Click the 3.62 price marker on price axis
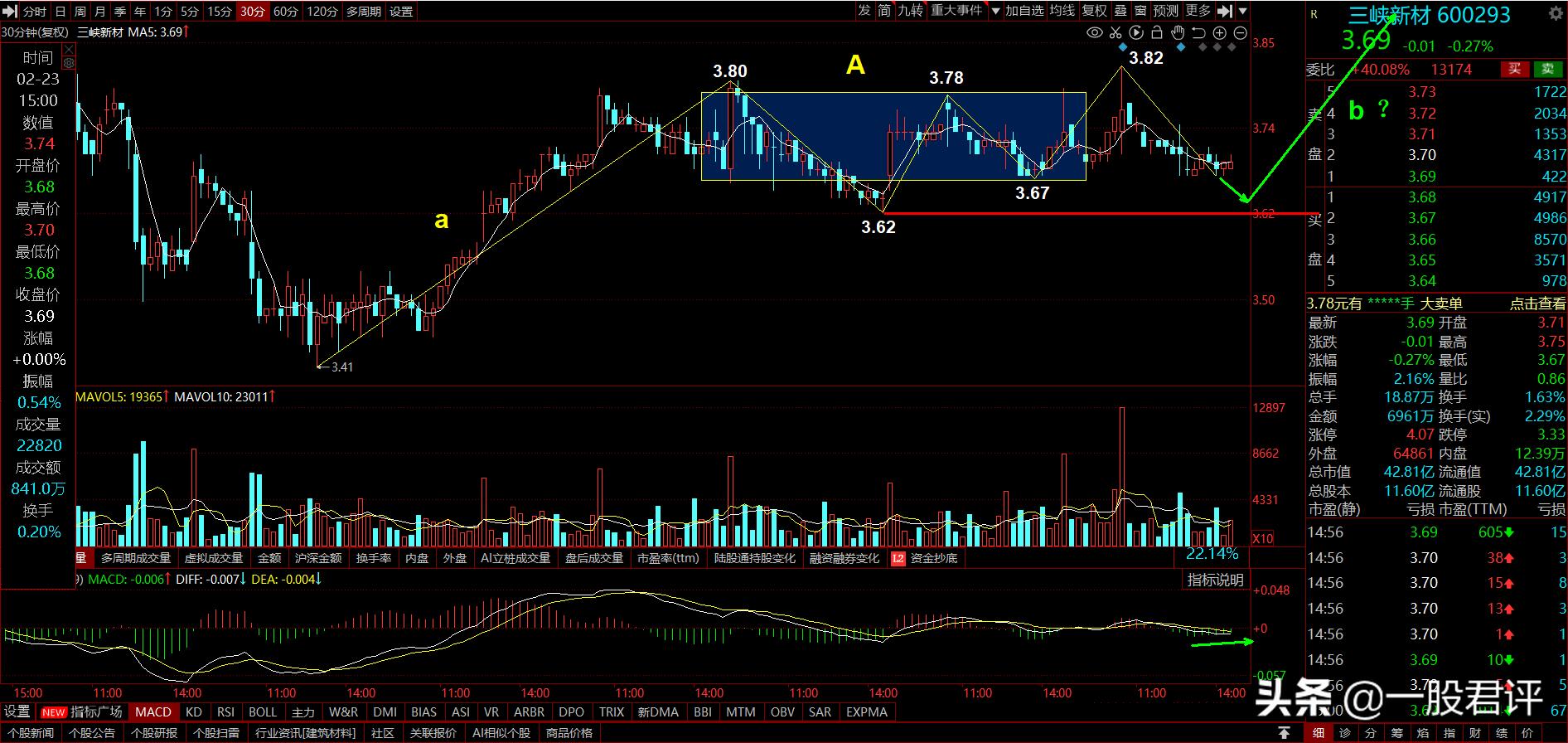 pyautogui.click(x=1264, y=214)
